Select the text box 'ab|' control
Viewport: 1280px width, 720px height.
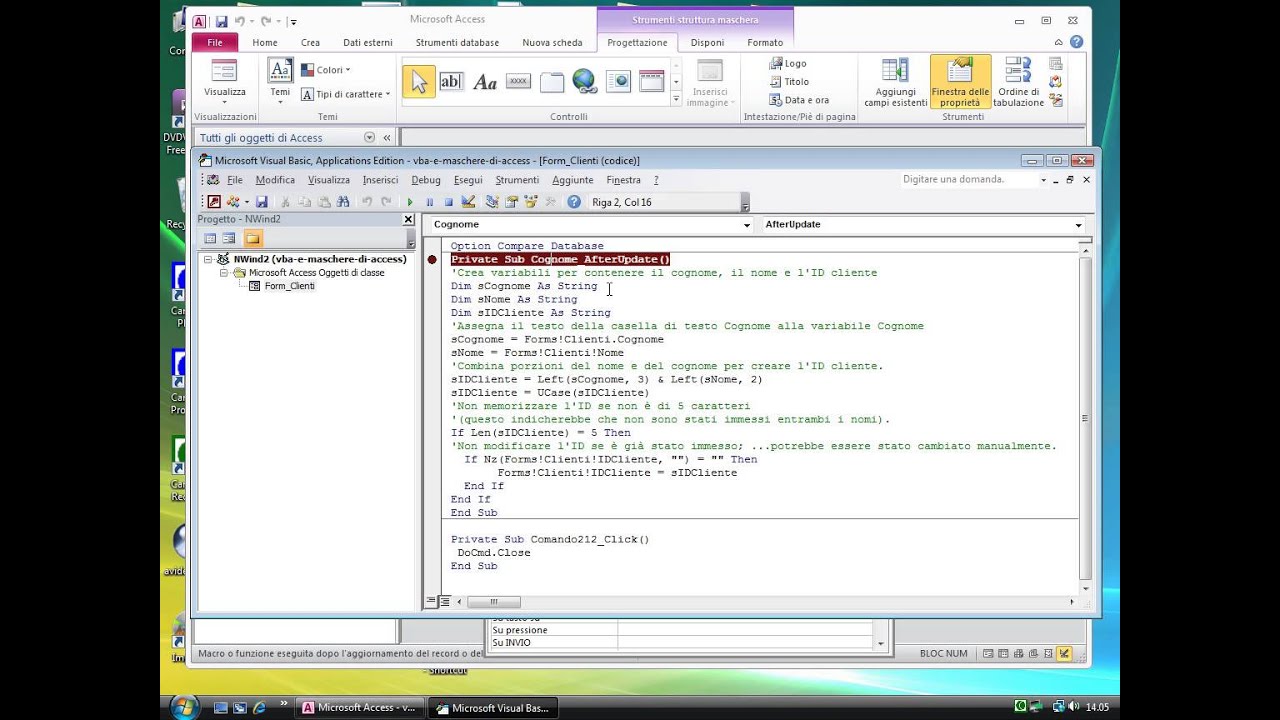[x=451, y=82]
